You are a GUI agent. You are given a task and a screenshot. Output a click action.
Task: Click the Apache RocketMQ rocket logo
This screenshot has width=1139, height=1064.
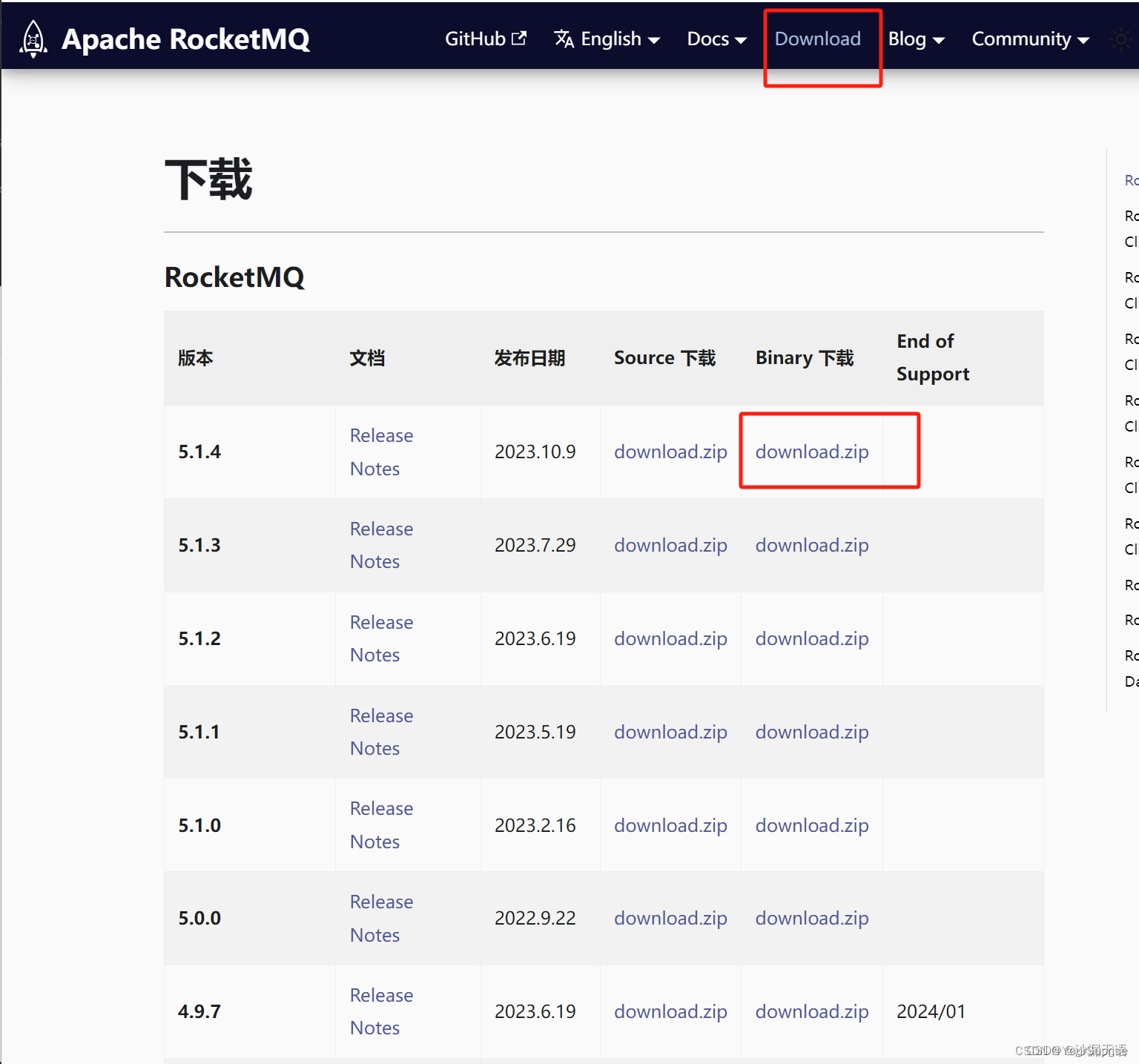[x=33, y=39]
